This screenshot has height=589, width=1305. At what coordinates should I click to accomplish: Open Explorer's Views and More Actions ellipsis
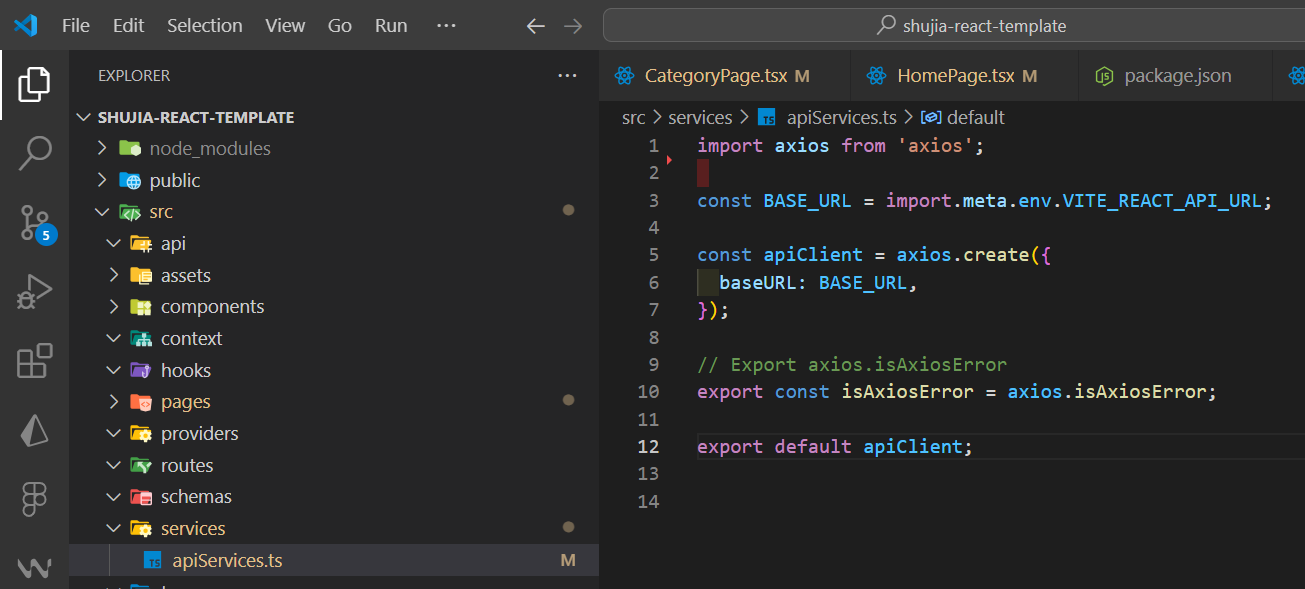coord(567,75)
